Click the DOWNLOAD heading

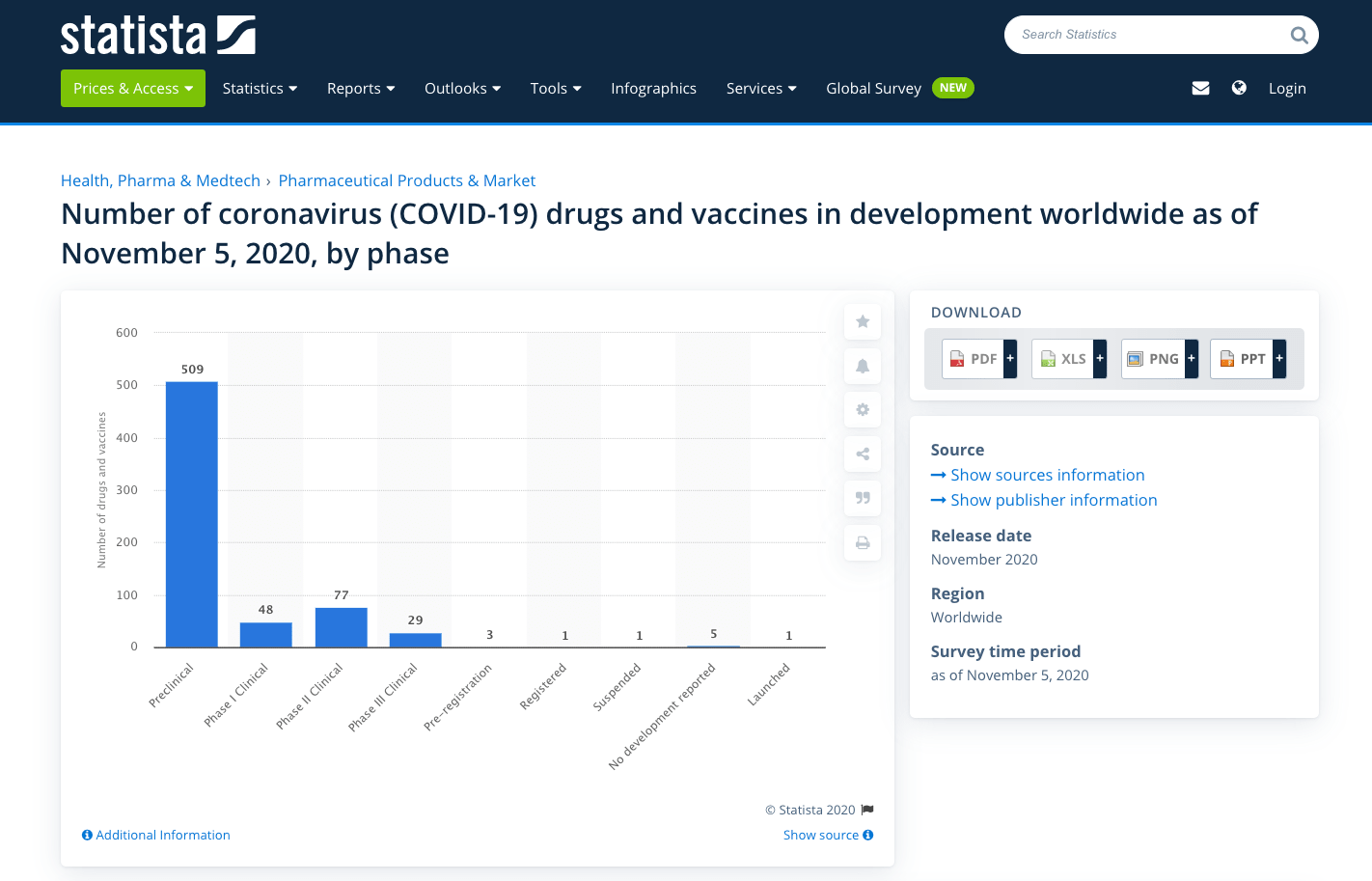coord(975,313)
